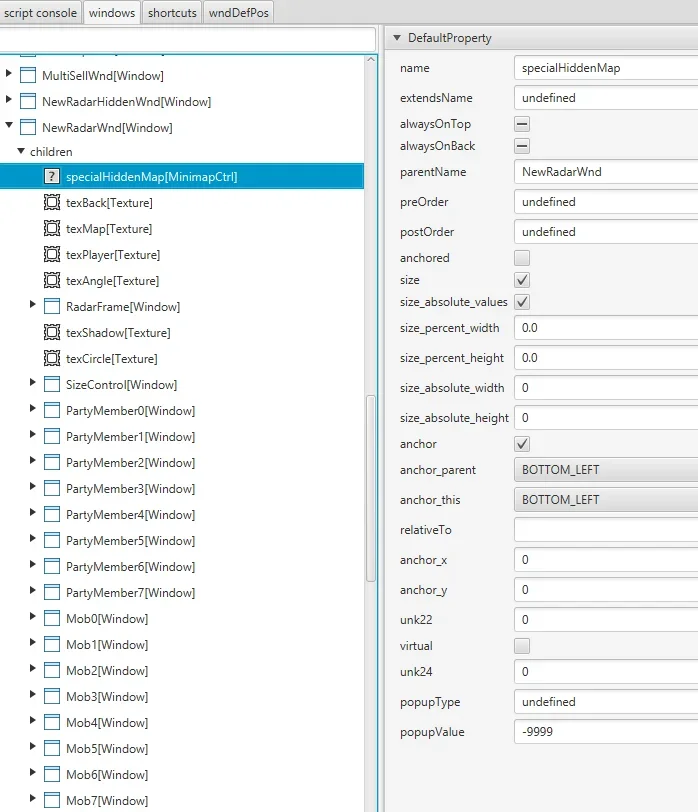Select the Mob7[Window] tree row

pyautogui.click(x=182, y=801)
